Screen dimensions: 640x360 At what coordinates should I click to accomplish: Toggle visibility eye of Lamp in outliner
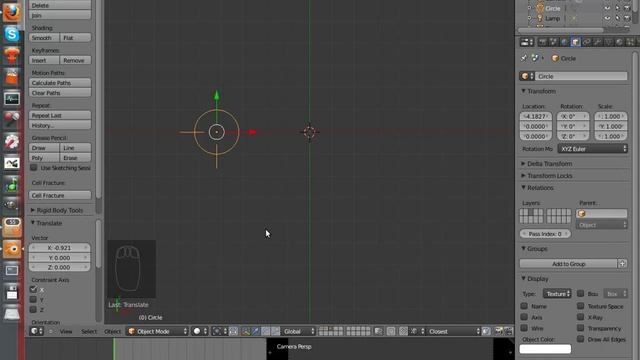607,18
